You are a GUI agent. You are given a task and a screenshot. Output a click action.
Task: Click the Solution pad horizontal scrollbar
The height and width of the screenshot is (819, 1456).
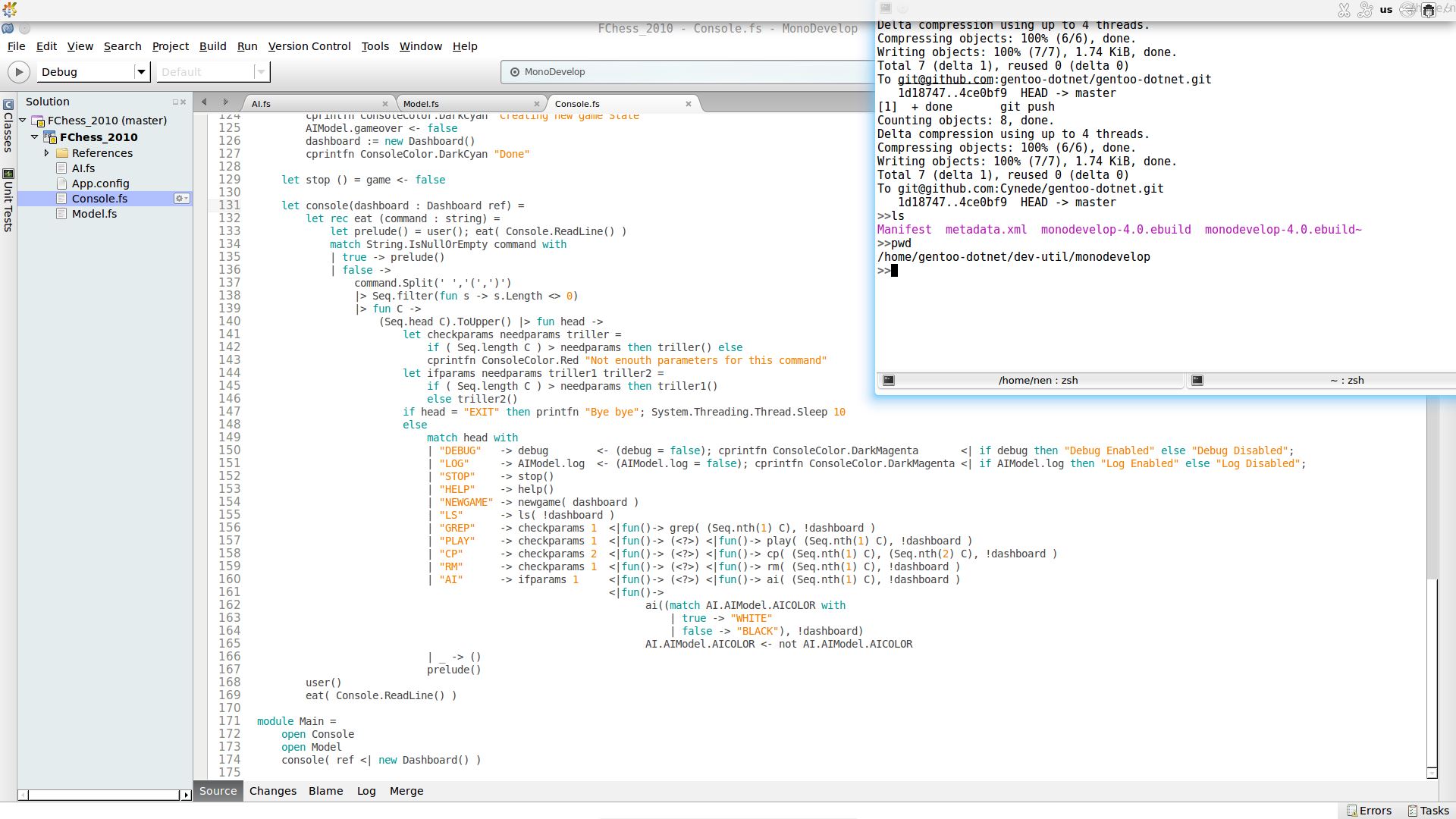[x=103, y=795]
